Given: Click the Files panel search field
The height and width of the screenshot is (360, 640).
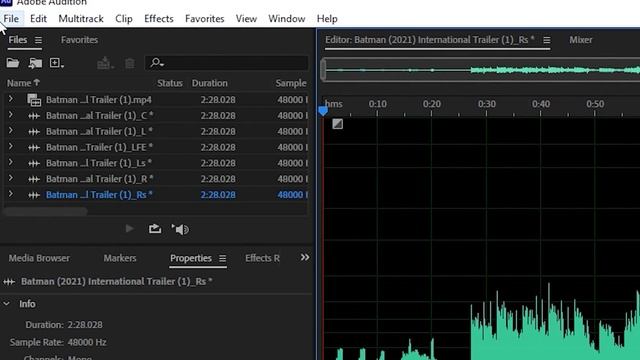Looking at the screenshot, I should 227,63.
